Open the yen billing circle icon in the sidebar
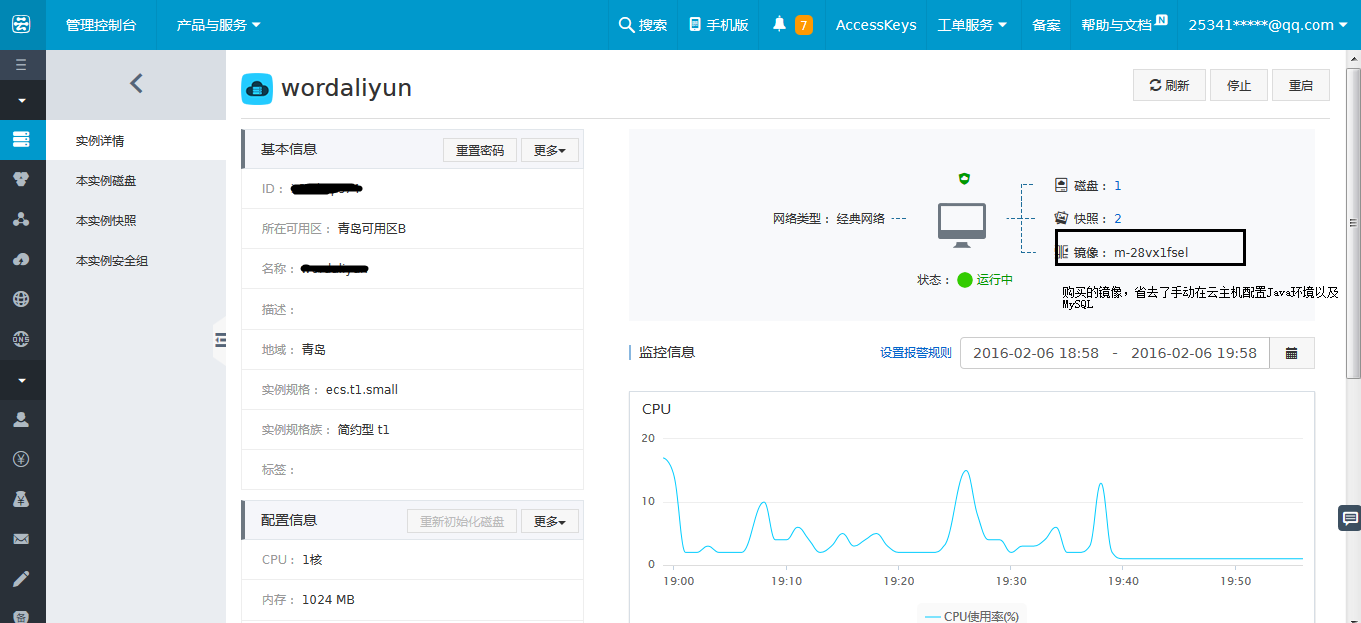The width and height of the screenshot is (1361, 623). point(22,459)
